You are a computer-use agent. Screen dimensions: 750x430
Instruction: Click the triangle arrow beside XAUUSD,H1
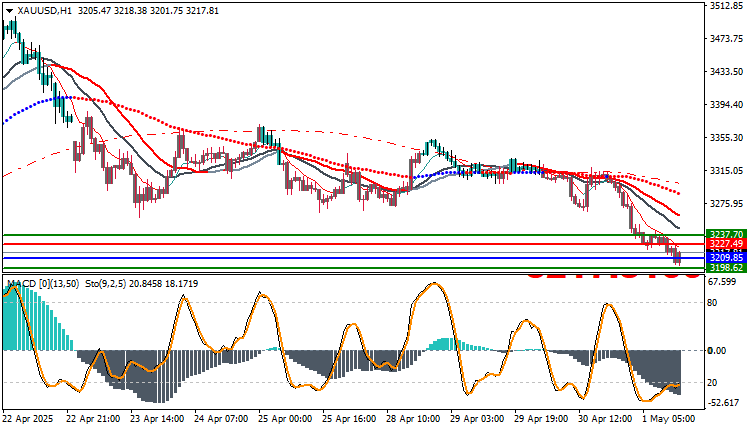click(9, 11)
